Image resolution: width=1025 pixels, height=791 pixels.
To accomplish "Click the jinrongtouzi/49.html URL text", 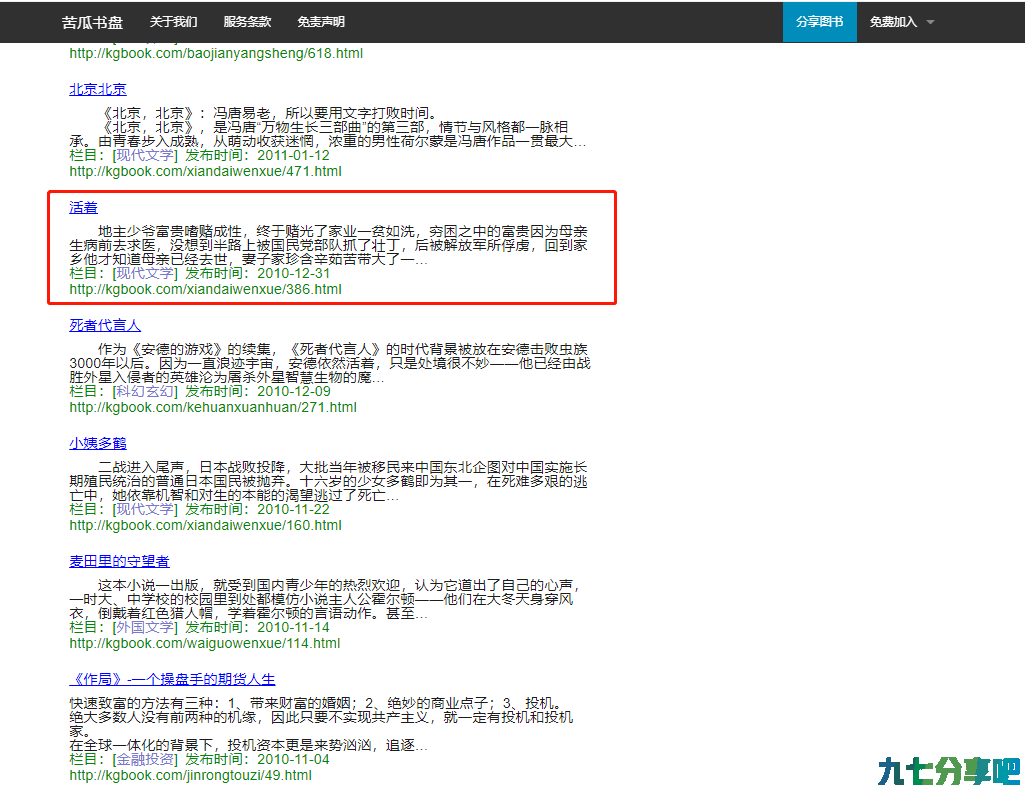I will click(x=190, y=775).
